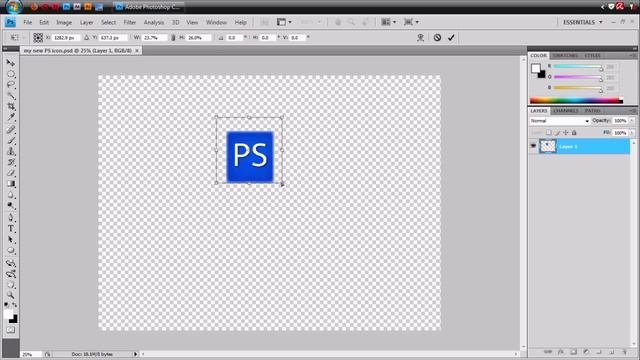Image resolution: width=640 pixels, height=360 pixels.
Task: Switch to the Styles tab
Action: coord(592,56)
